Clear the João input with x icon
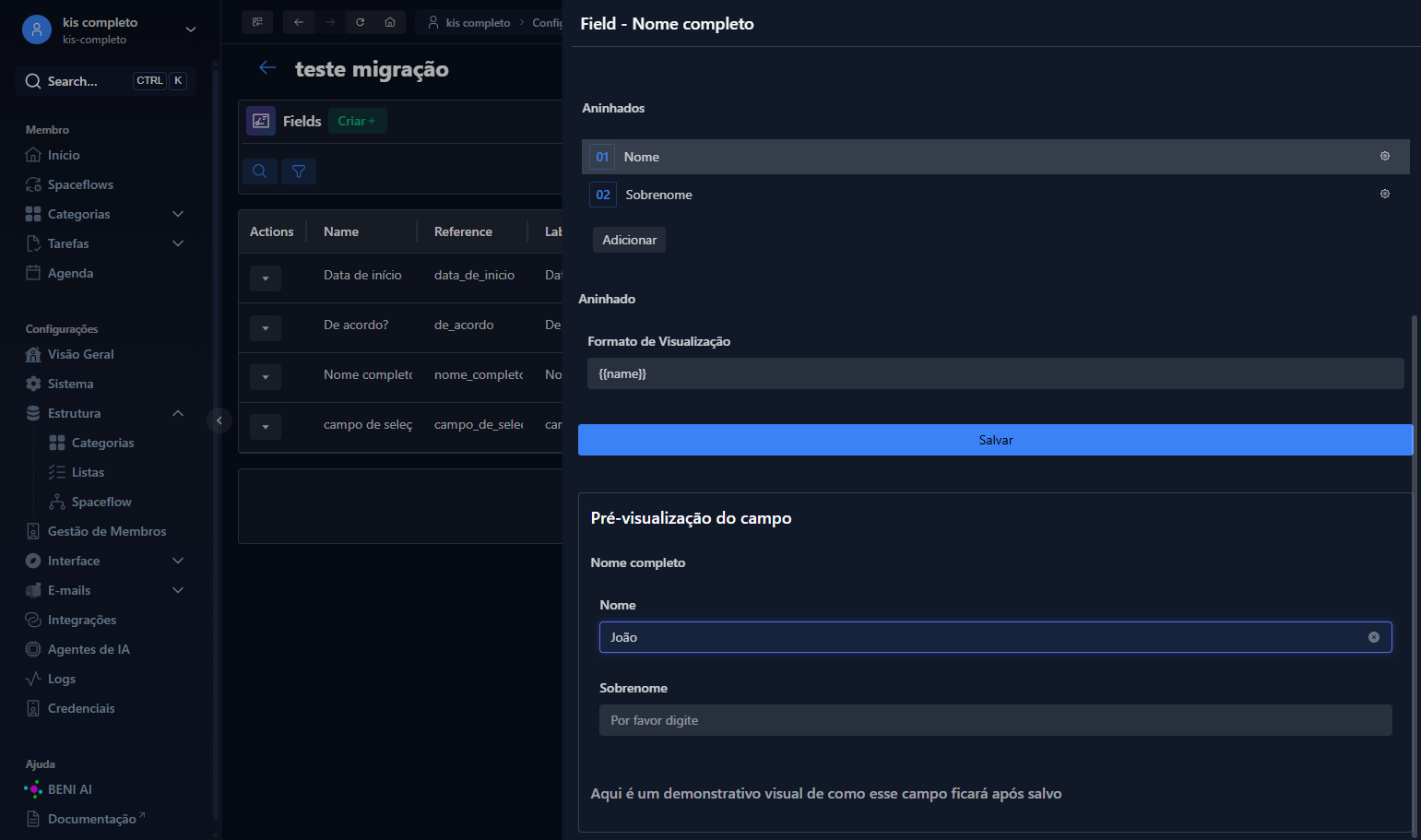1421x840 pixels. [x=1373, y=637]
